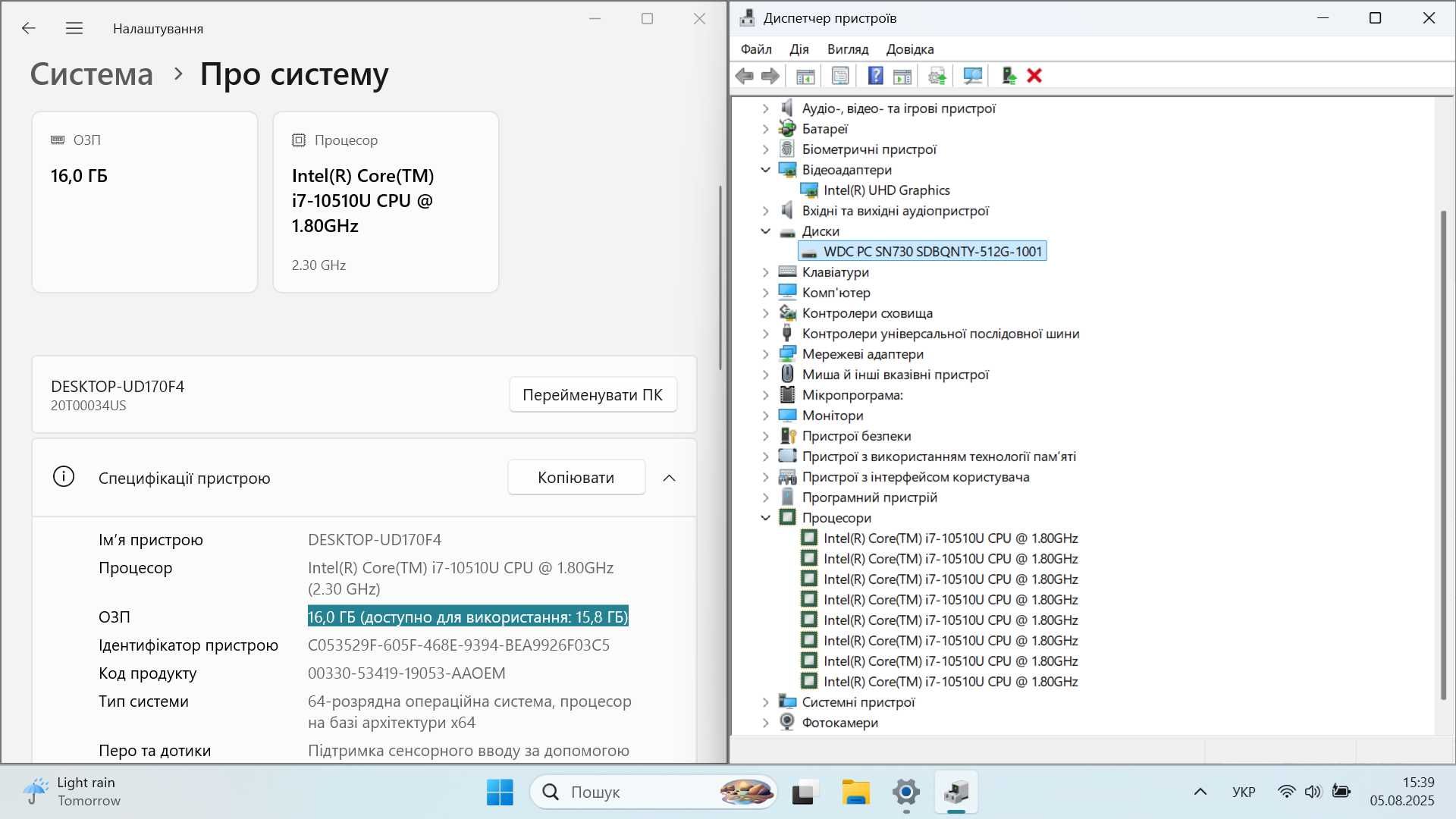Screen dimensions: 1456x819
Task: Collapse the Процесори category
Action: (x=765, y=518)
